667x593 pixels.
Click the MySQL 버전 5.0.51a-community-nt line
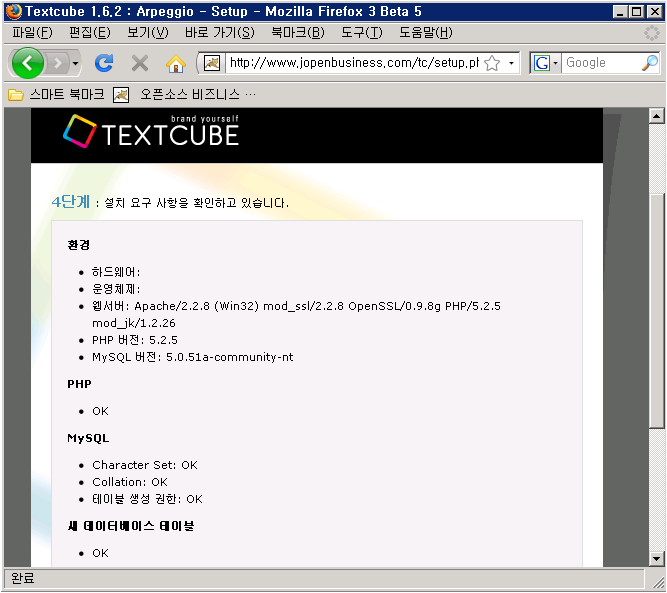193,357
